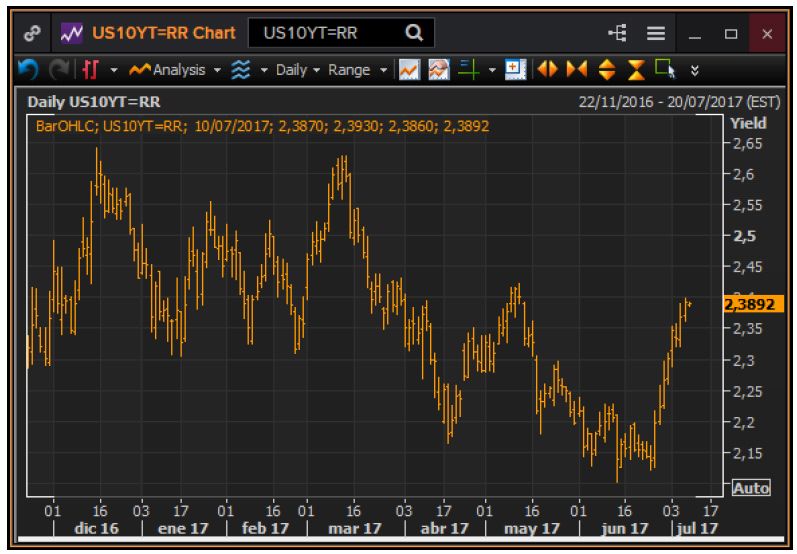The height and width of the screenshot is (554, 797).
Task: Open the Daily interval dropdown
Action: tap(297, 70)
